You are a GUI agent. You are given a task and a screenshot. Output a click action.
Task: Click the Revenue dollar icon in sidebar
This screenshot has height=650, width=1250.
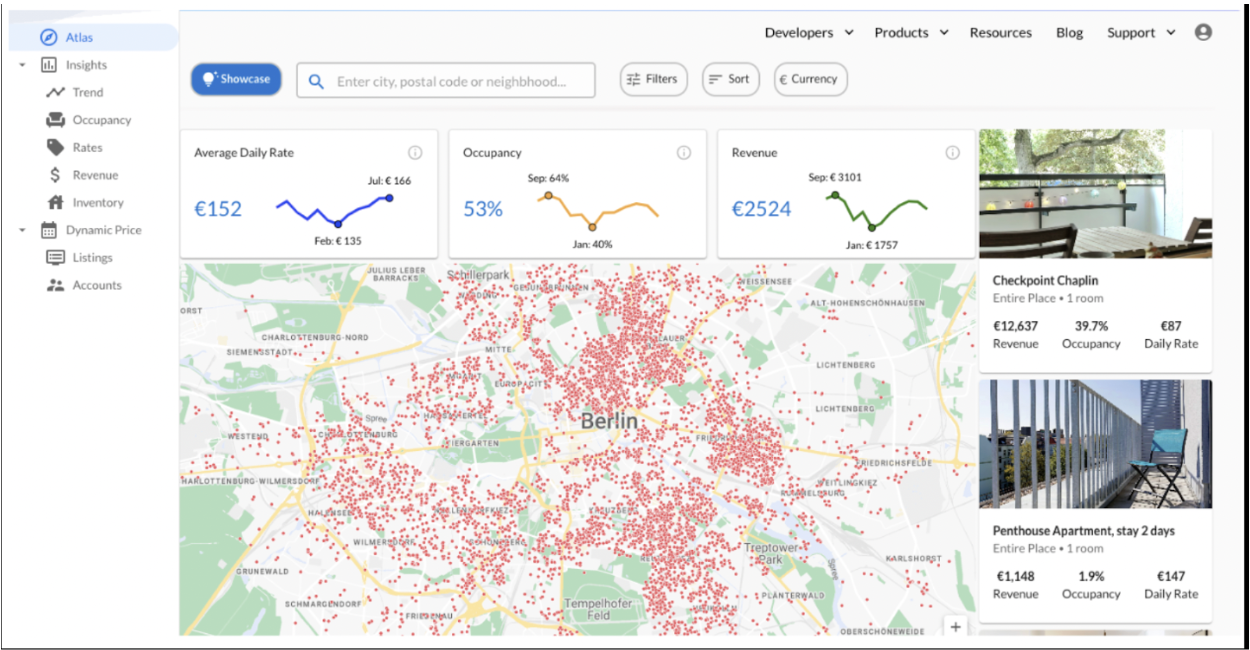(55, 174)
